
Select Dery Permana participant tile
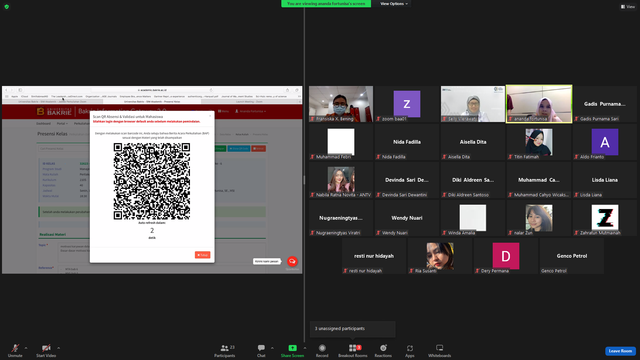(506, 256)
